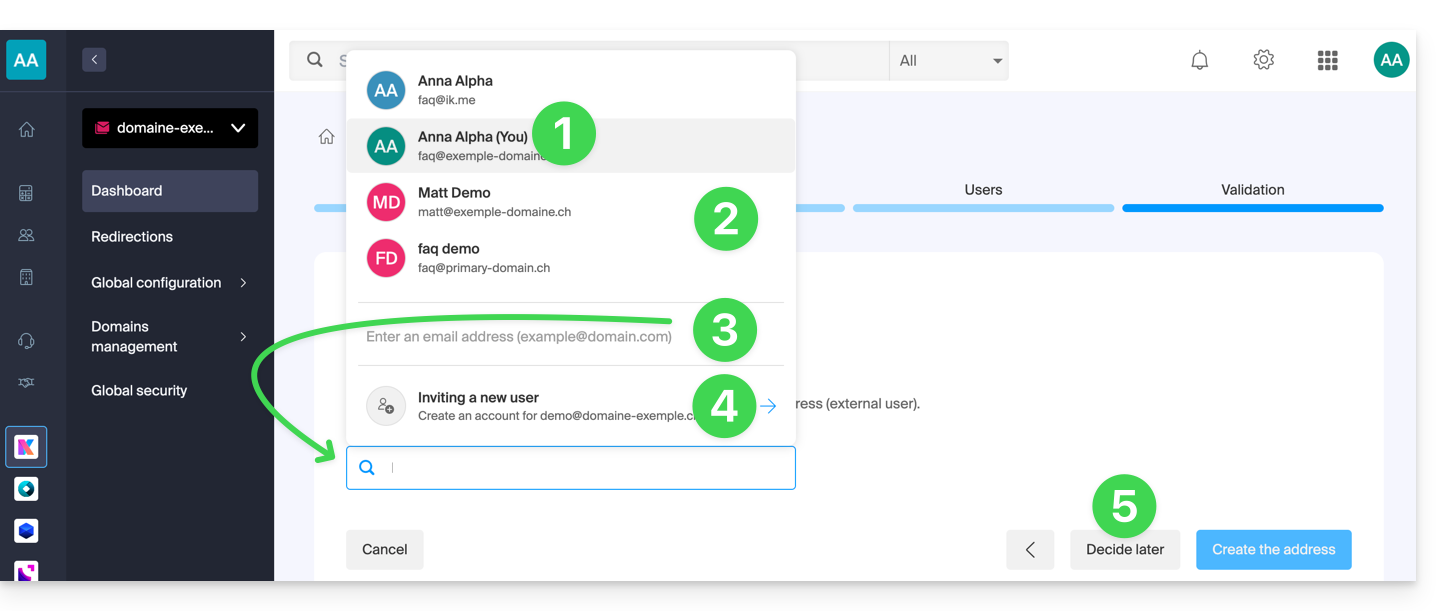
Task: Select Anna Alpha faq@ik.me
Action: click(x=570, y=90)
